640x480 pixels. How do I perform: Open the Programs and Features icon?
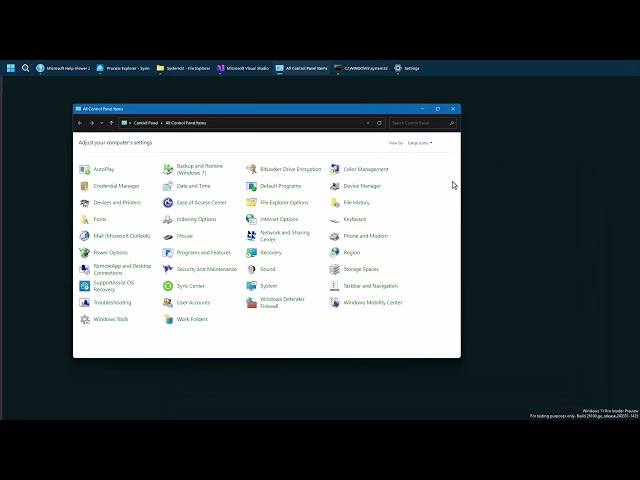coord(168,253)
